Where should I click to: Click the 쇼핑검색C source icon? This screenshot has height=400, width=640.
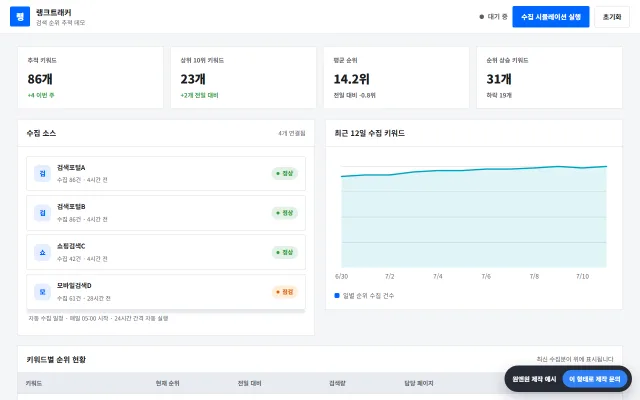(x=42, y=253)
